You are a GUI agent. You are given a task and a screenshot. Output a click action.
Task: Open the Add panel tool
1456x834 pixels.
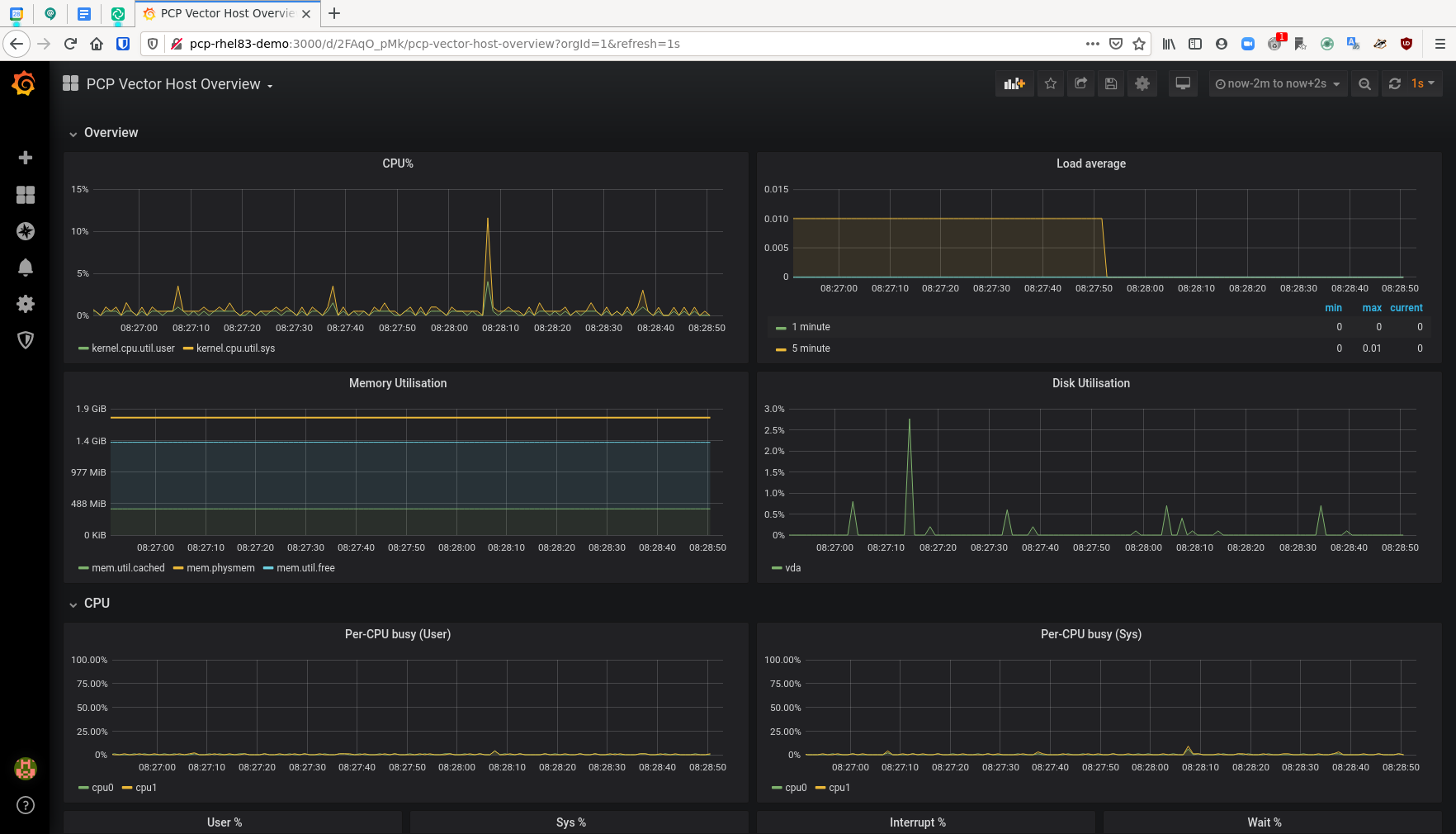tap(1014, 83)
